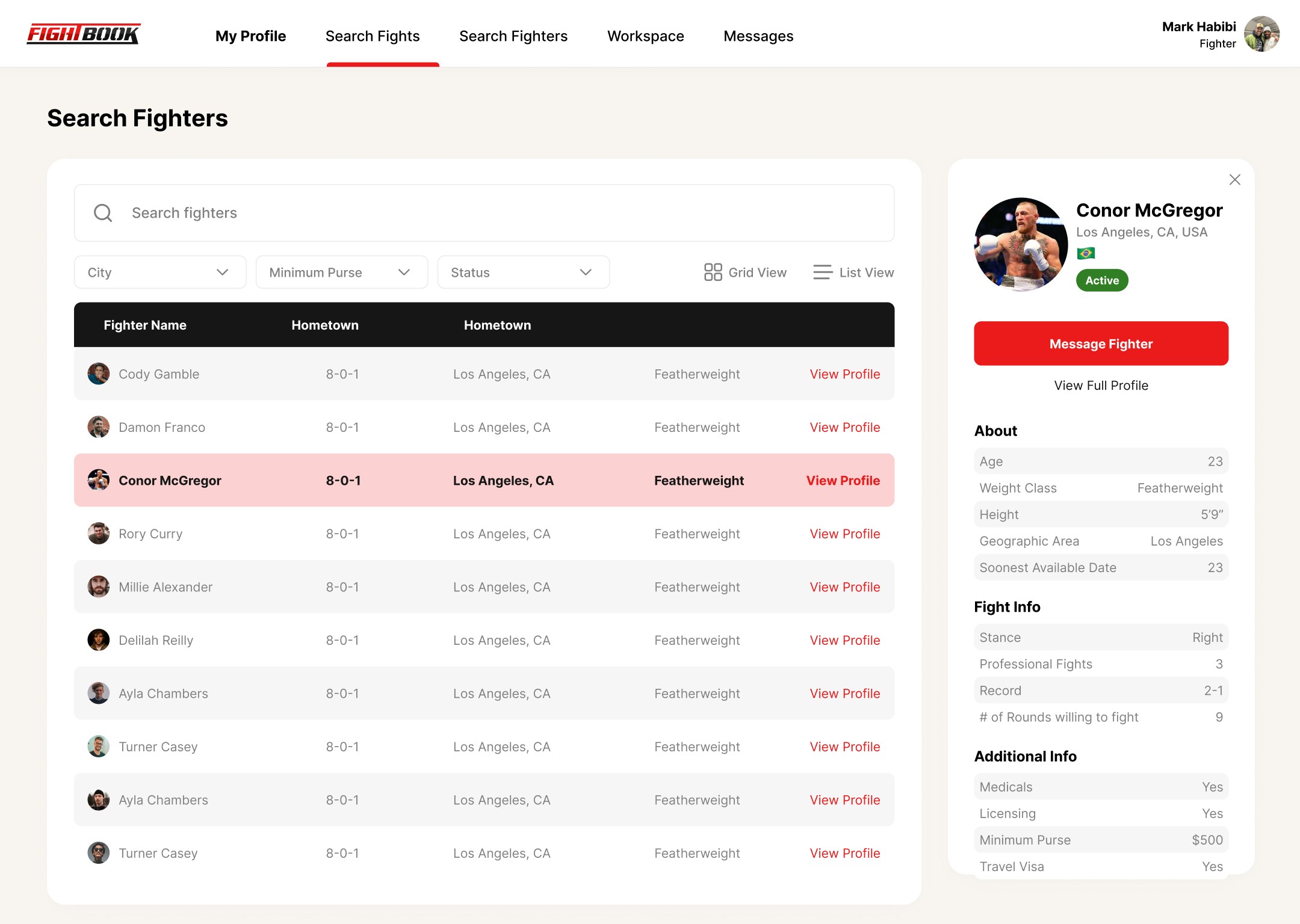This screenshot has width=1300, height=924.
Task: View Profile for Damon Franco
Action: [x=845, y=427]
